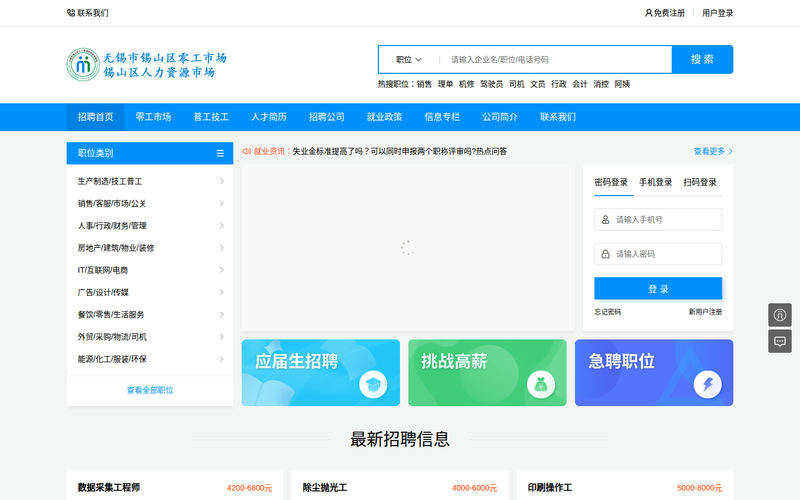800x500 pixels.
Task: Open the 职位 search type dropdown
Action: coord(409,60)
